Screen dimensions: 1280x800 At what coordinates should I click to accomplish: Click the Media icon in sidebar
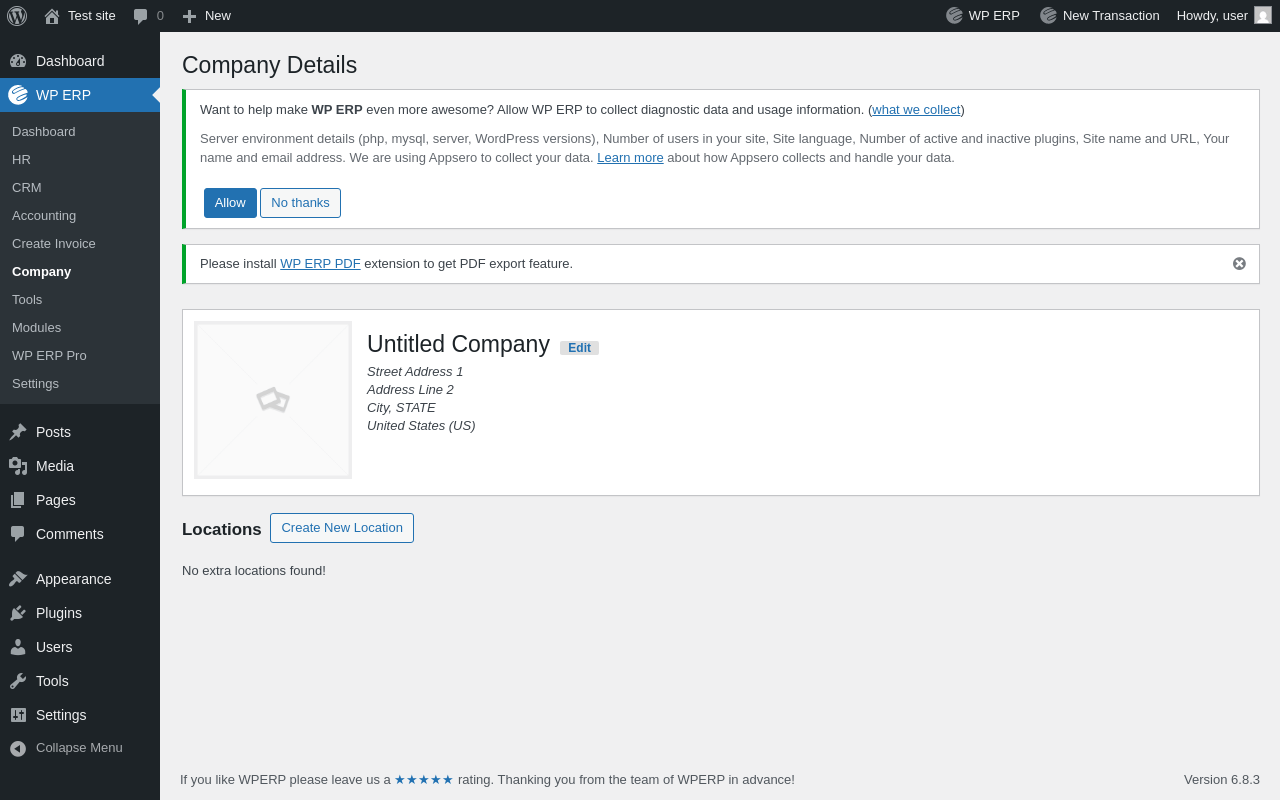click(18, 466)
